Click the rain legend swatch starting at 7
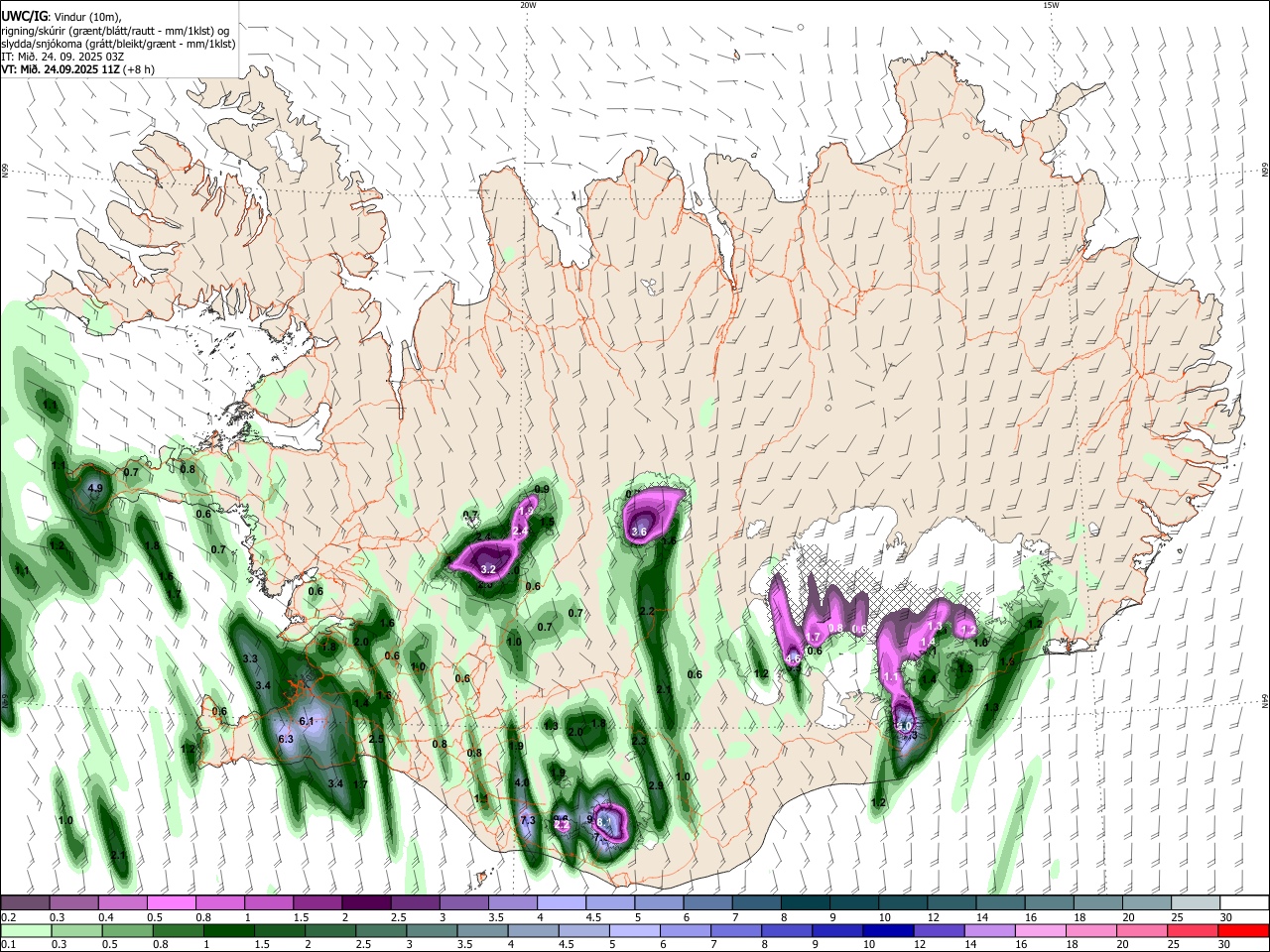1270x952 pixels. point(736,930)
